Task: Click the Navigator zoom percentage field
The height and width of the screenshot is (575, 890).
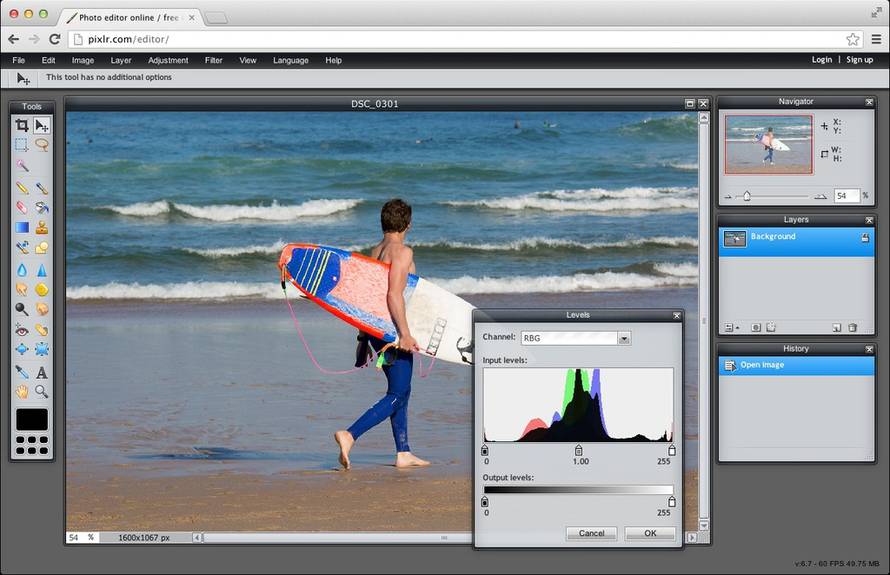Action: (x=846, y=196)
